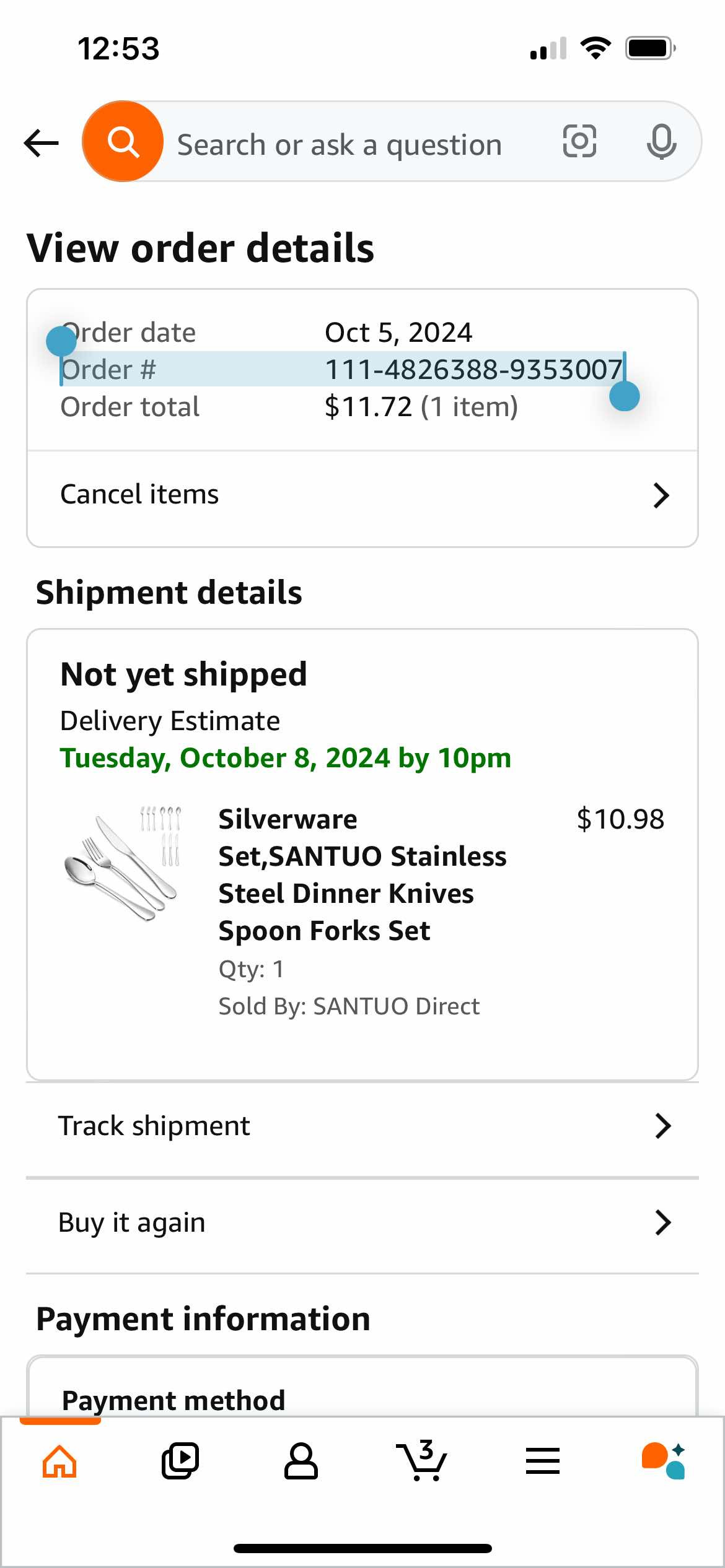Open the hamburger menu tab
This screenshot has height=1568, width=725.
pyautogui.click(x=542, y=1461)
